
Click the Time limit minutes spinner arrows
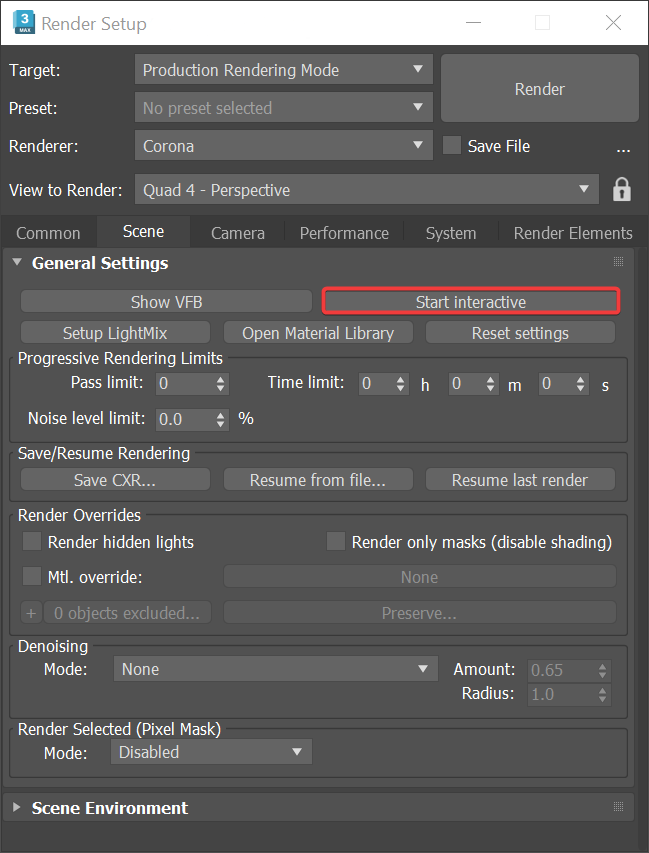click(491, 384)
